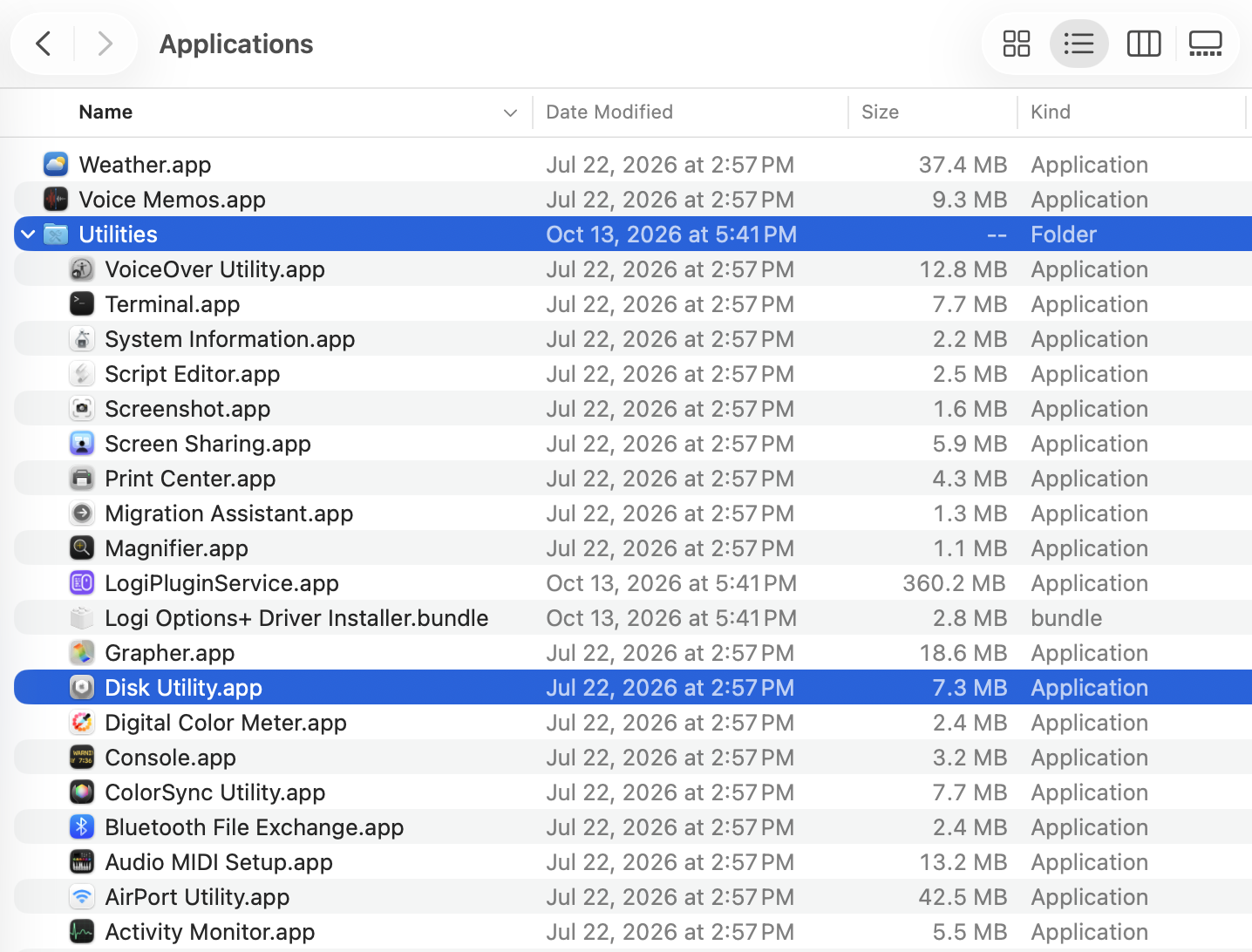Select the Magnifier.app file name
The image size is (1252, 952).
(x=176, y=548)
